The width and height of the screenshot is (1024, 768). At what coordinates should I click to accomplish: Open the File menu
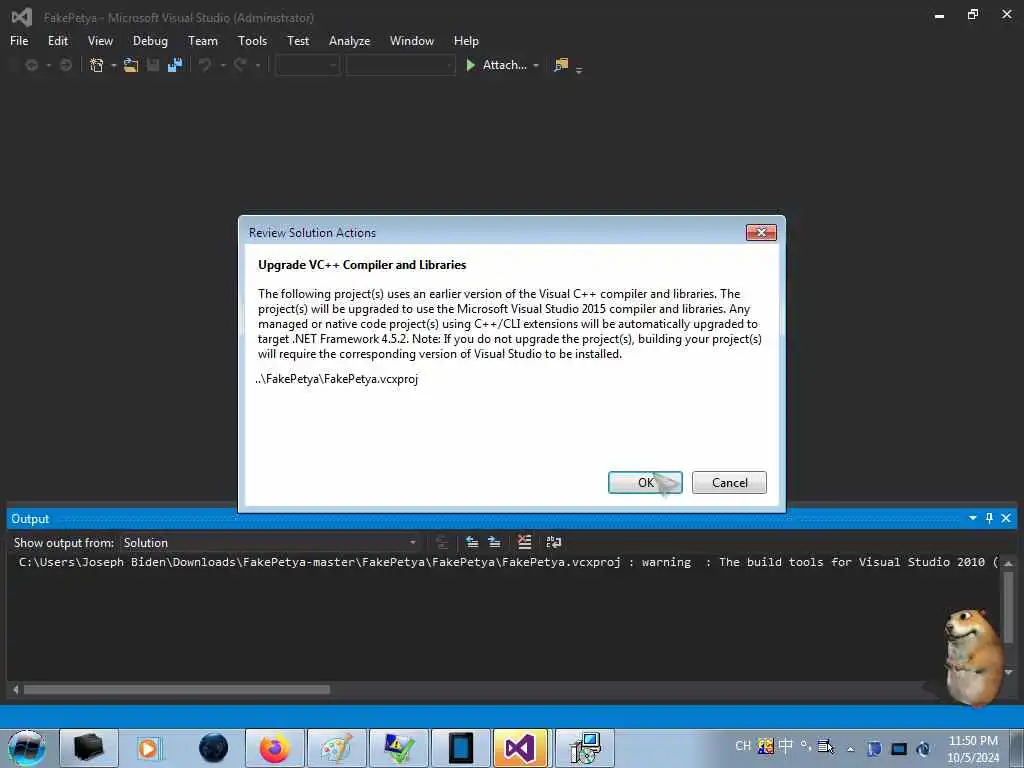(x=19, y=40)
